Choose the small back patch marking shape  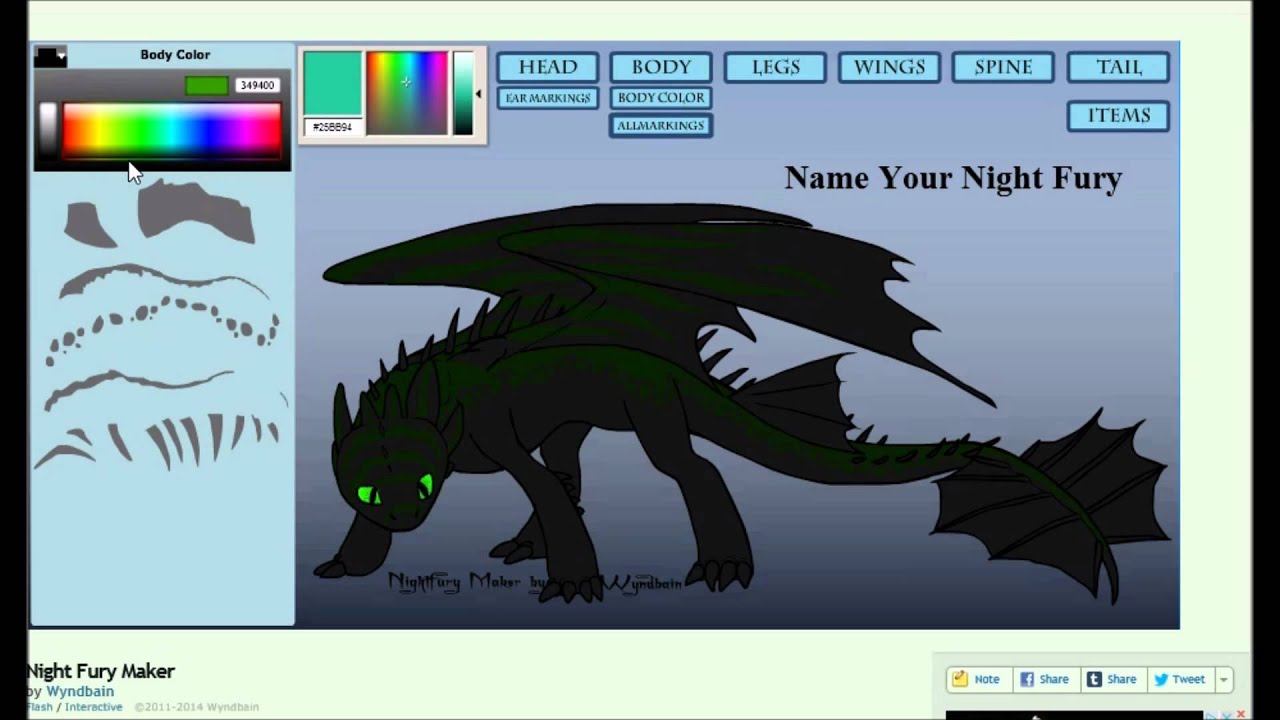click(x=90, y=224)
